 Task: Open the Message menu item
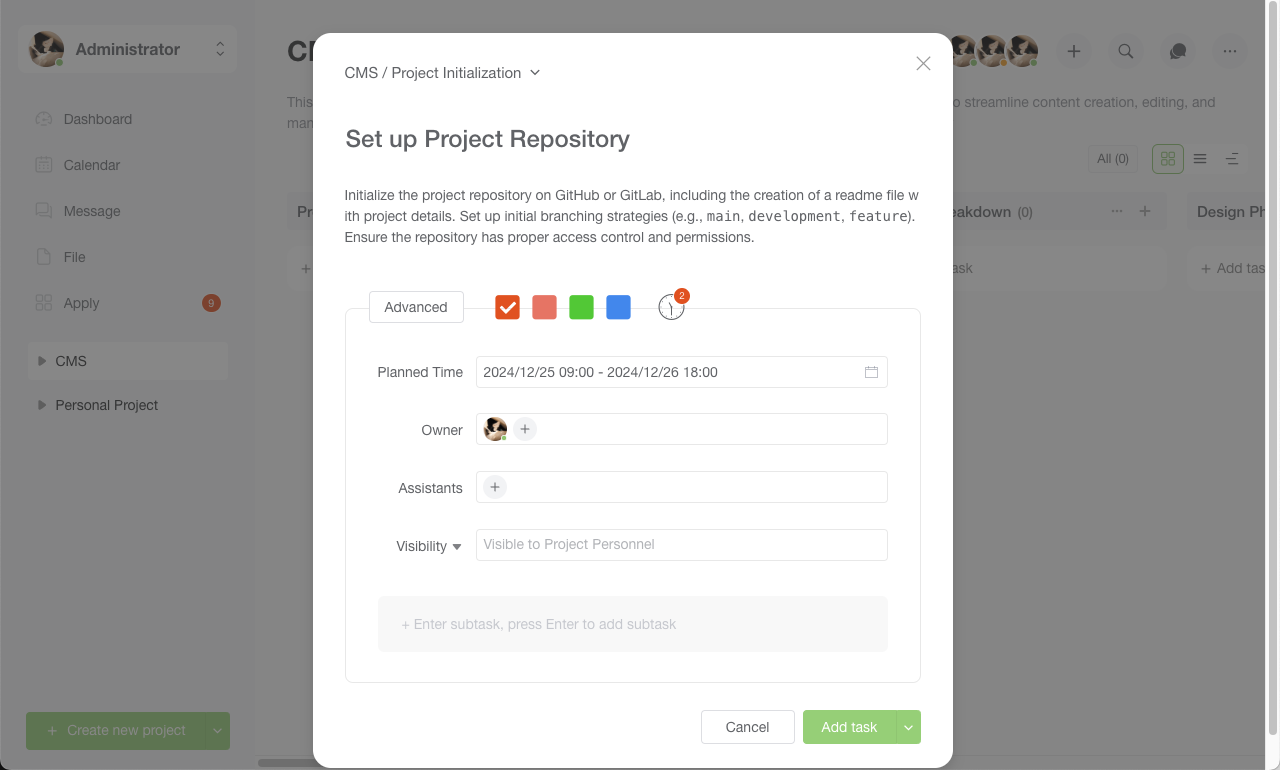click(92, 211)
